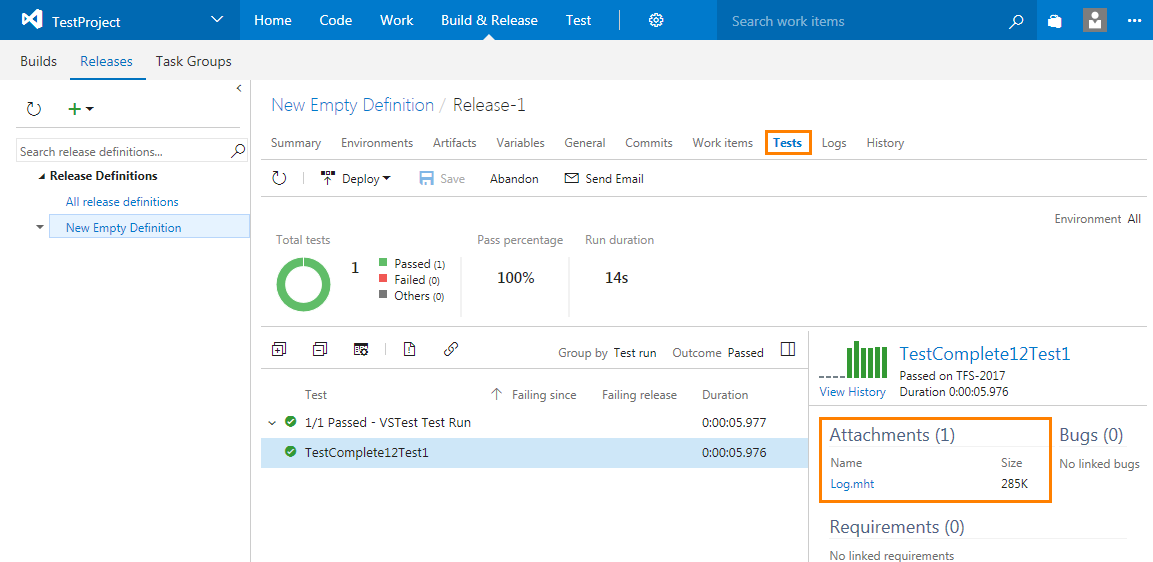Collapse the left definitions panel

pyautogui.click(x=239, y=88)
